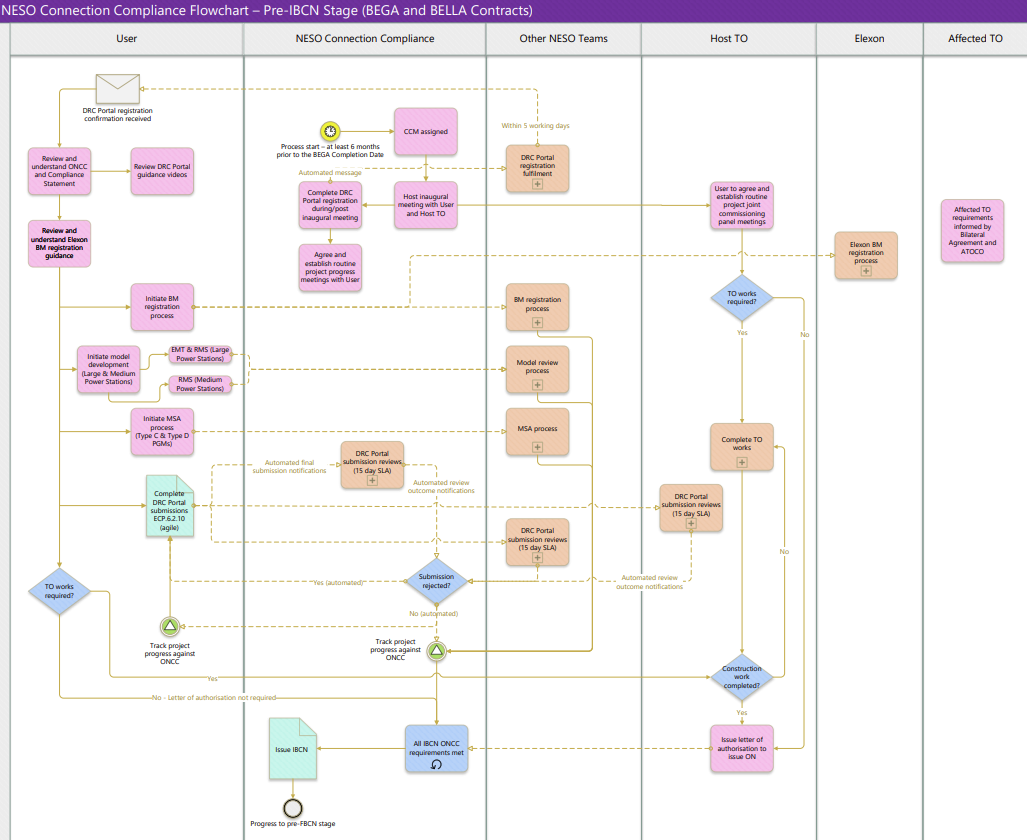Click Agree and establish routine meetings box
The image size is (1027, 840).
click(x=330, y=267)
